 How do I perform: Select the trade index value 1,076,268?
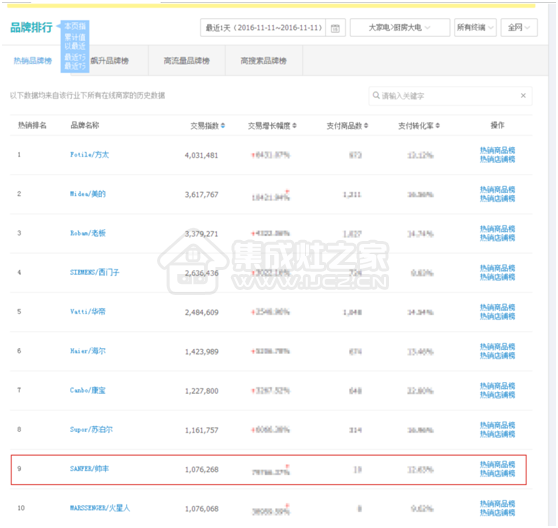[x=201, y=469]
